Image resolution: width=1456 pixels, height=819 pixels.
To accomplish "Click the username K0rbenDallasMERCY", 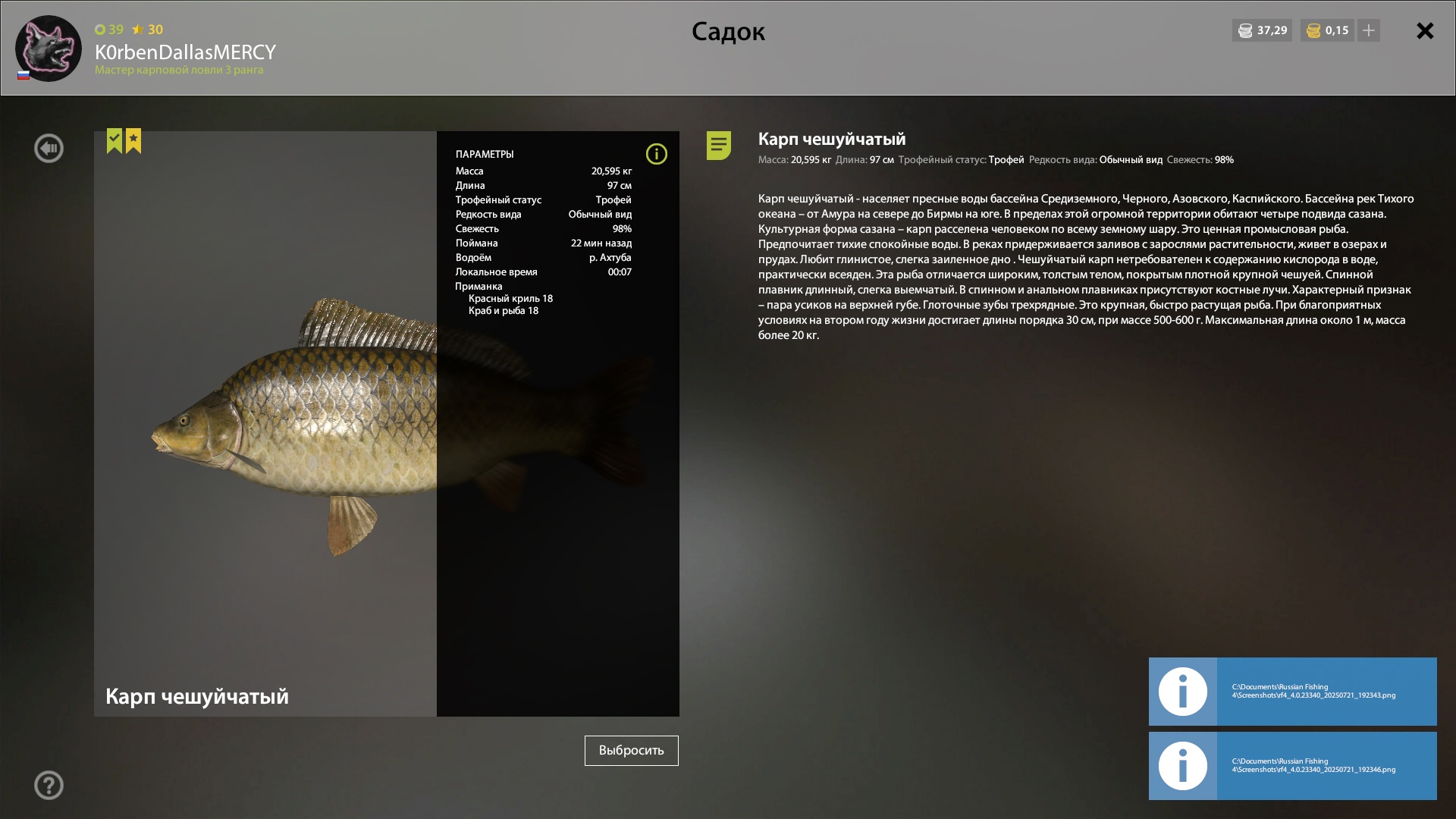I will coord(185,52).
